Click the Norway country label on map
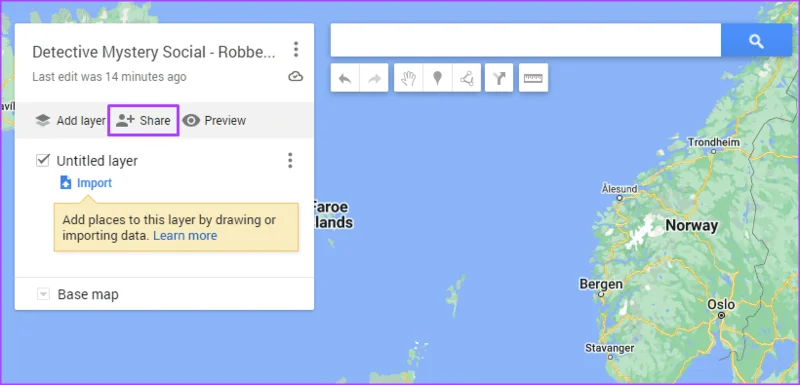Viewport: 800px width, 385px height. pyautogui.click(x=691, y=225)
